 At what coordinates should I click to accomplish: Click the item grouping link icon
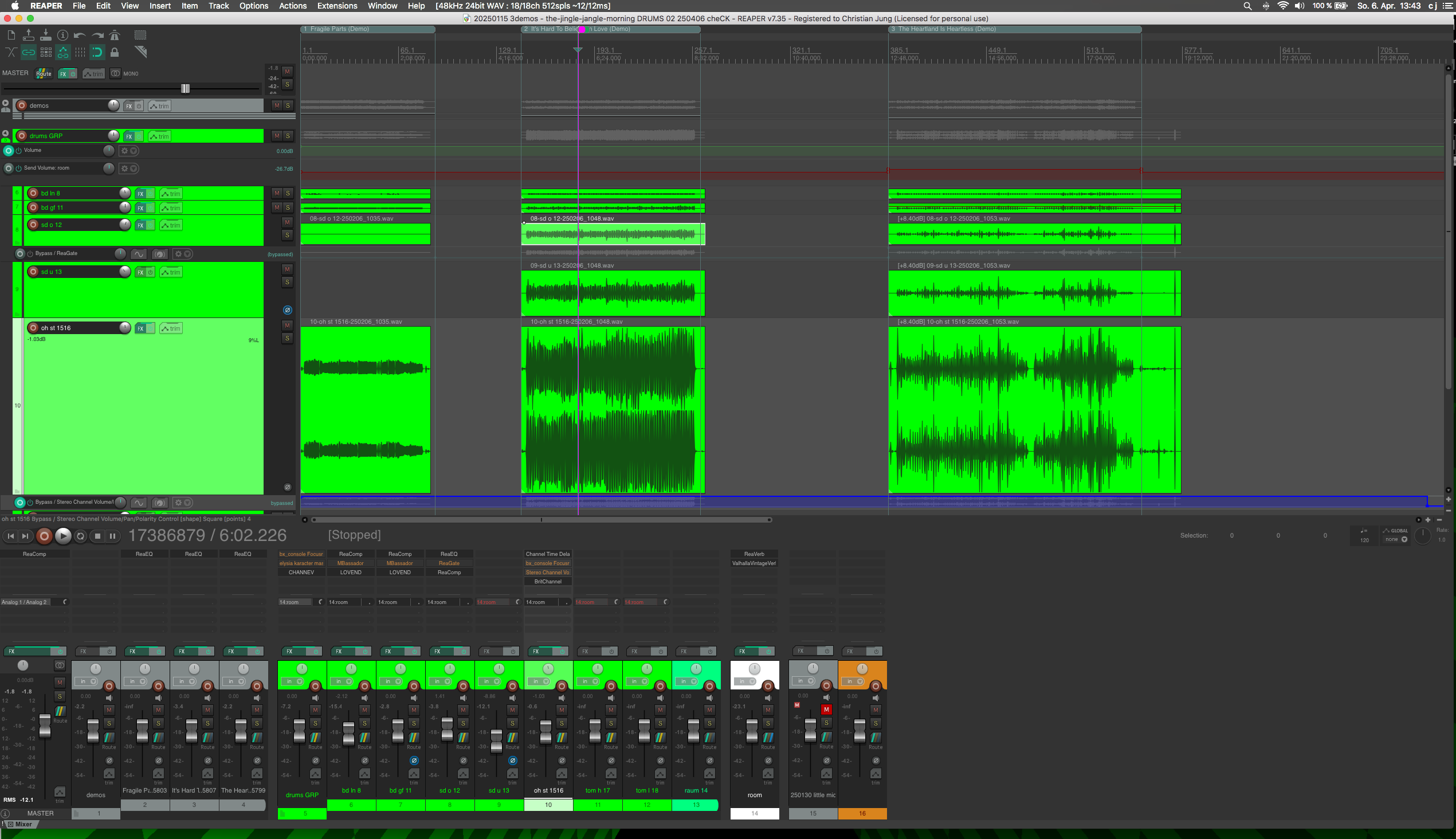28,53
